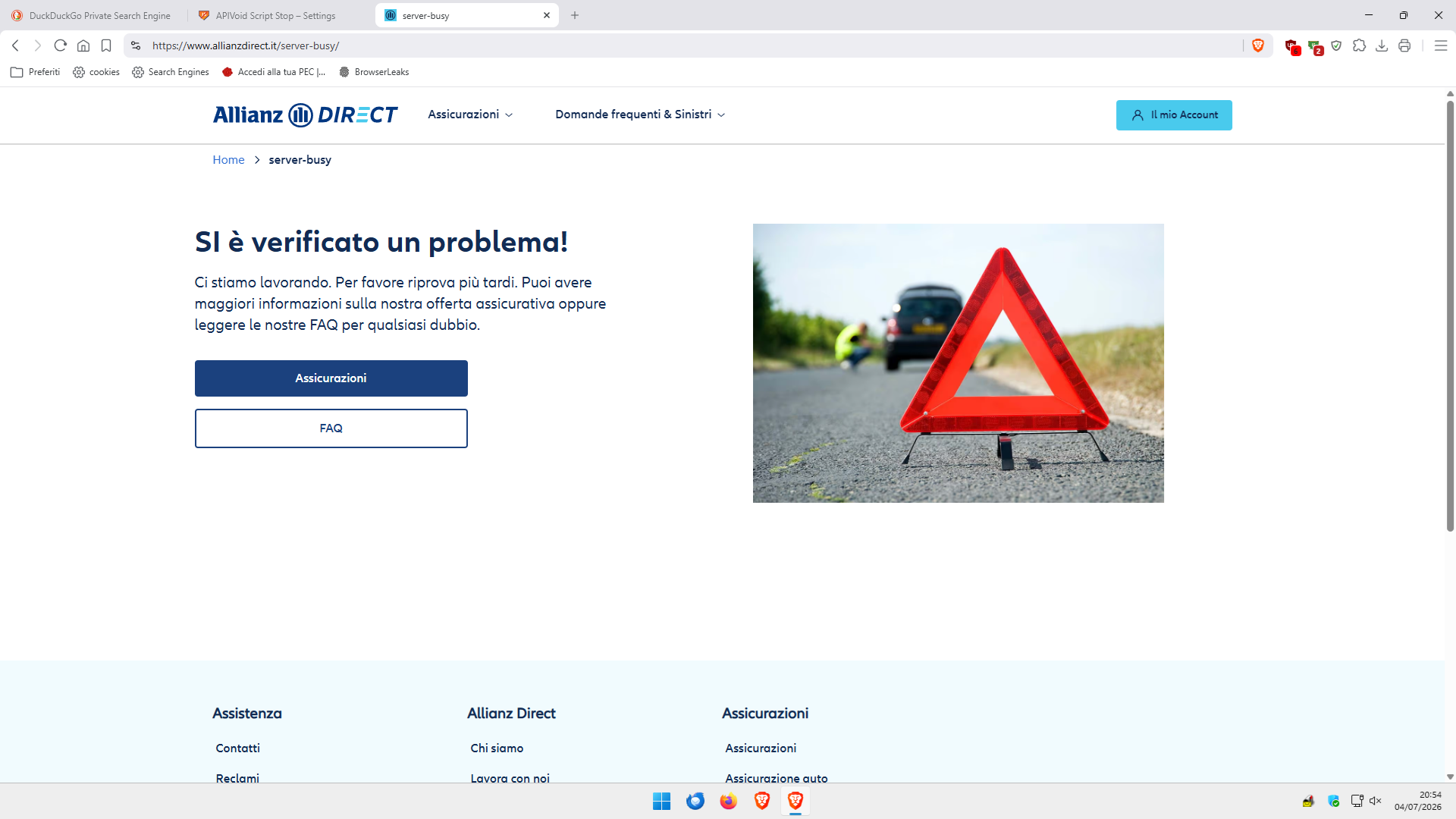1456x819 pixels.
Task: Follow the Home breadcrumb link
Action: point(228,160)
